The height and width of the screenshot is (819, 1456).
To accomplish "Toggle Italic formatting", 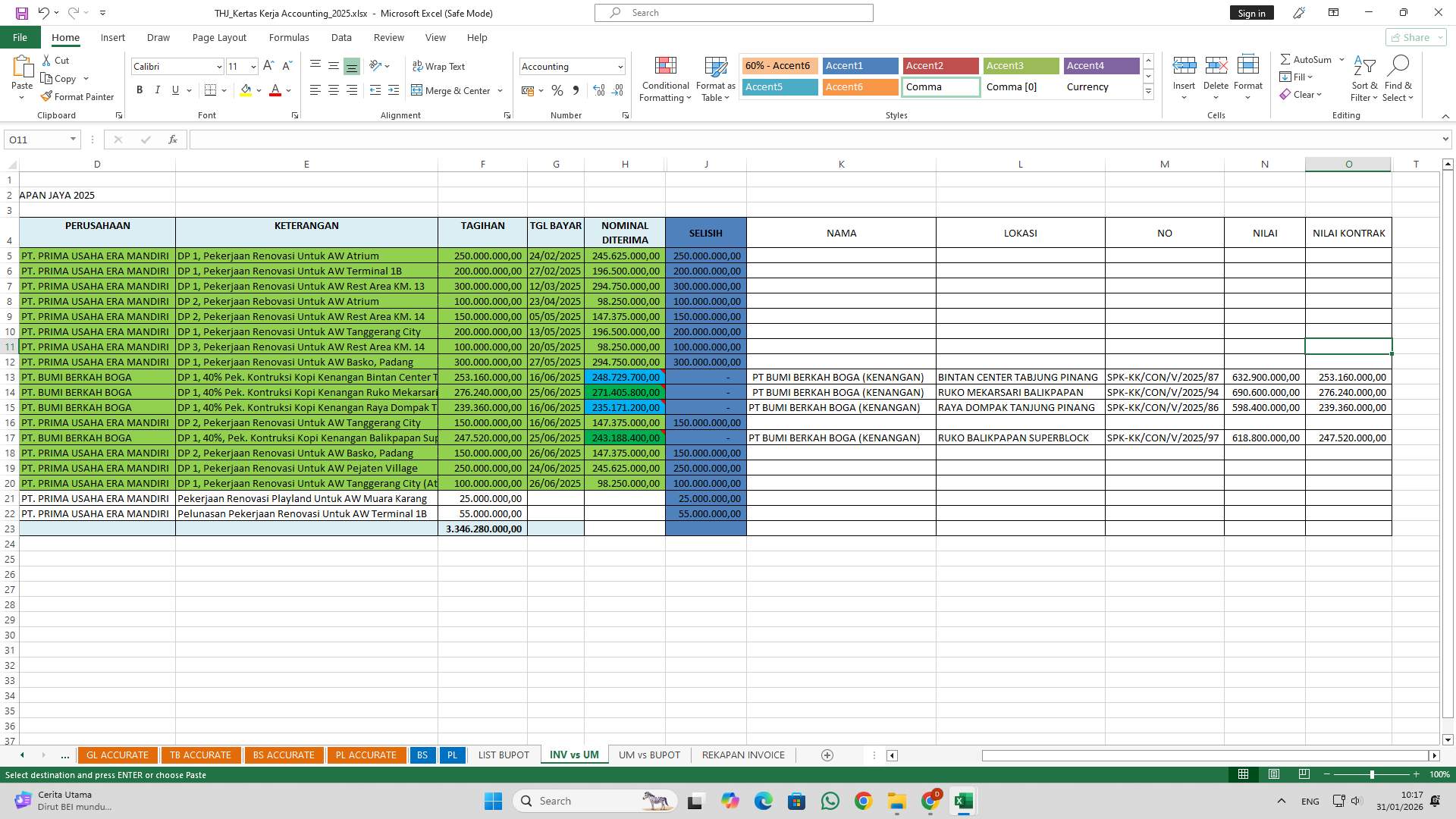I will [x=158, y=90].
